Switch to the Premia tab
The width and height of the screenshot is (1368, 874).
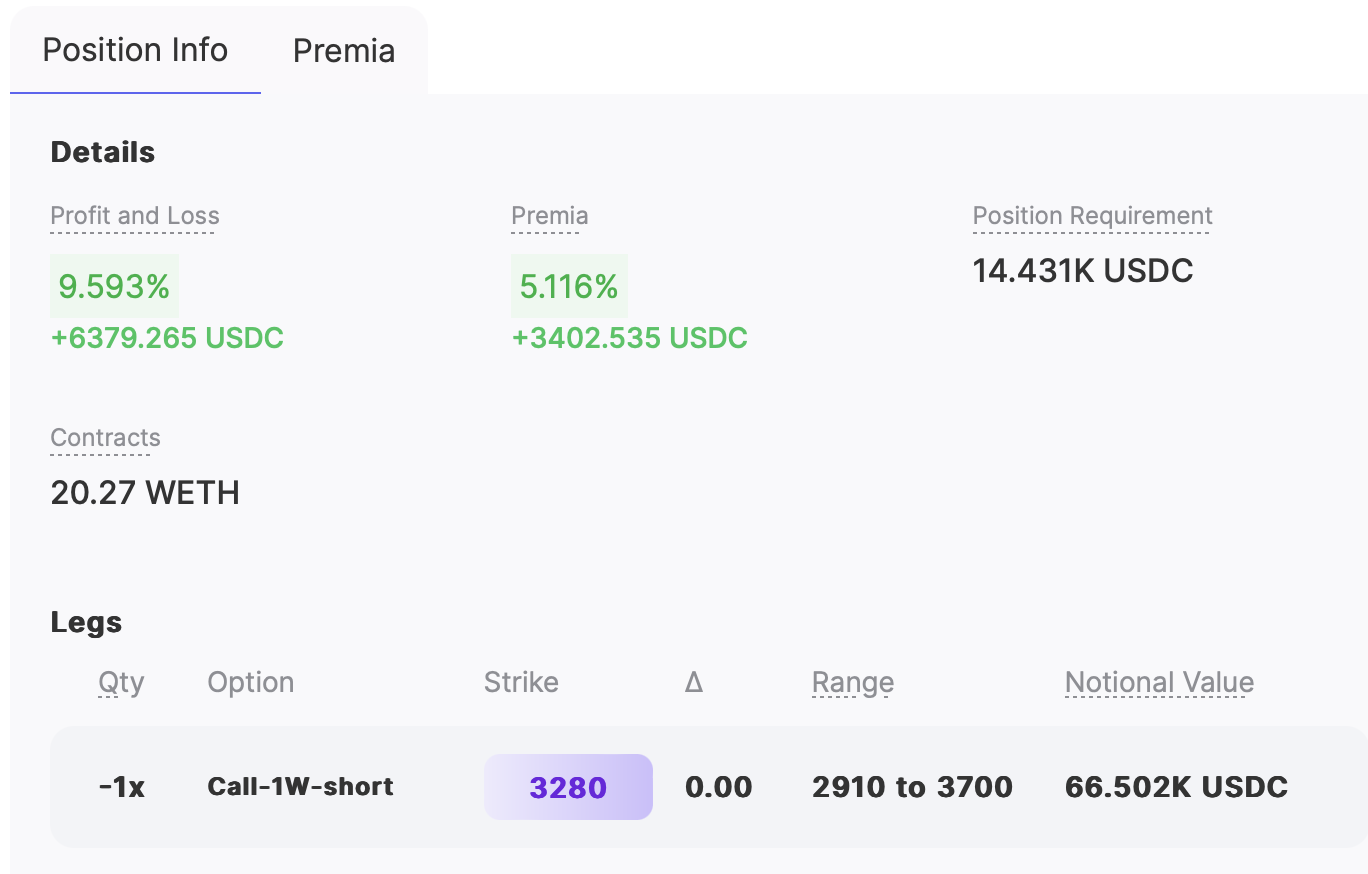click(x=343, y=51)
